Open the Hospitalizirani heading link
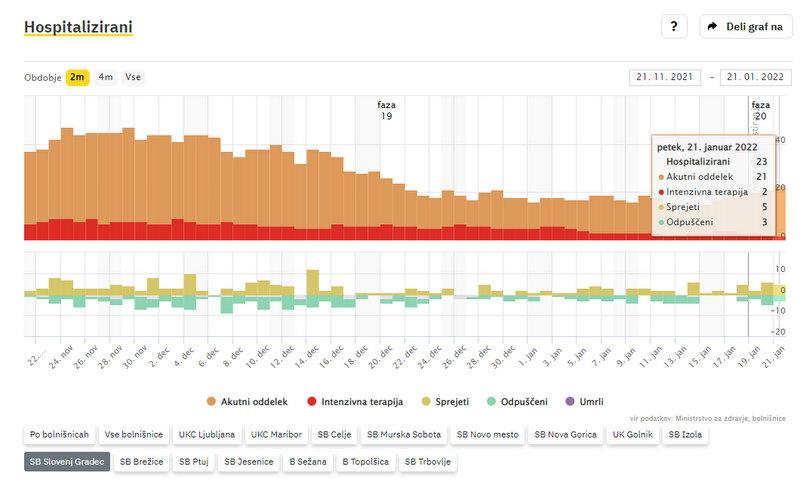The width and height of the screenshot is (800, 479). click(x=78, y=27)
